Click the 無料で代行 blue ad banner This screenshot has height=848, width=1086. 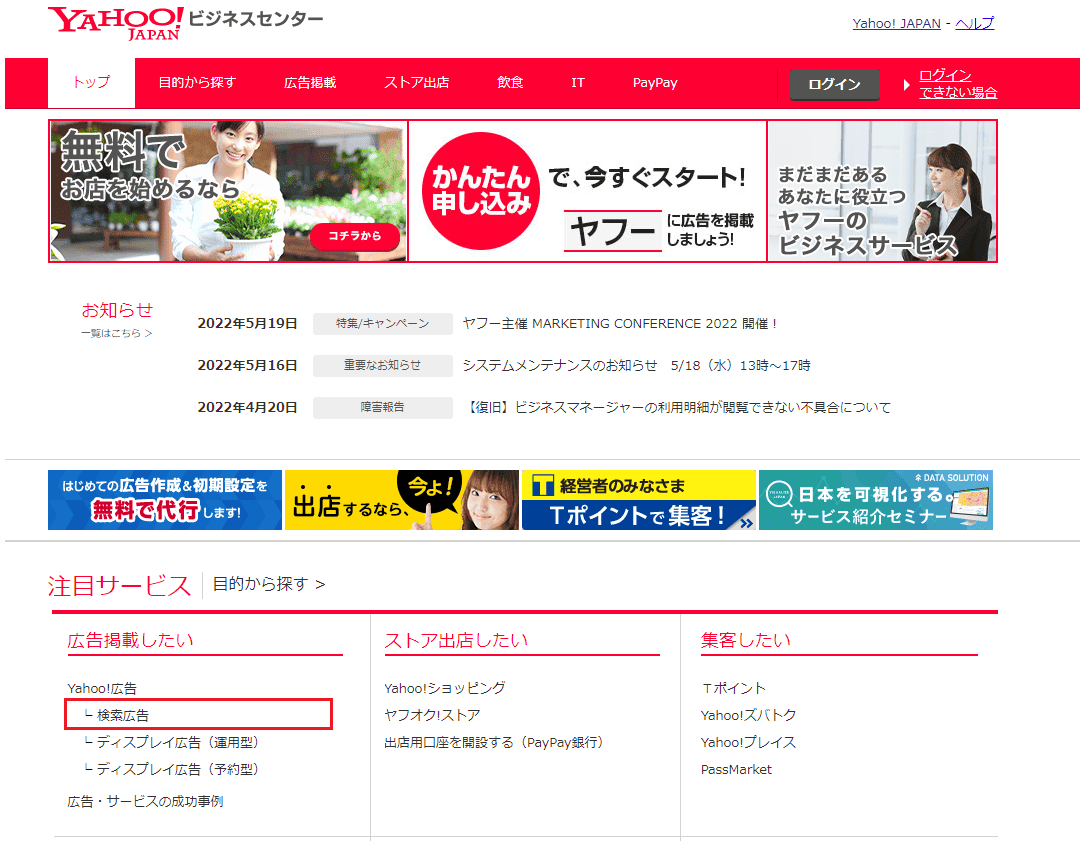pos(165,500)
